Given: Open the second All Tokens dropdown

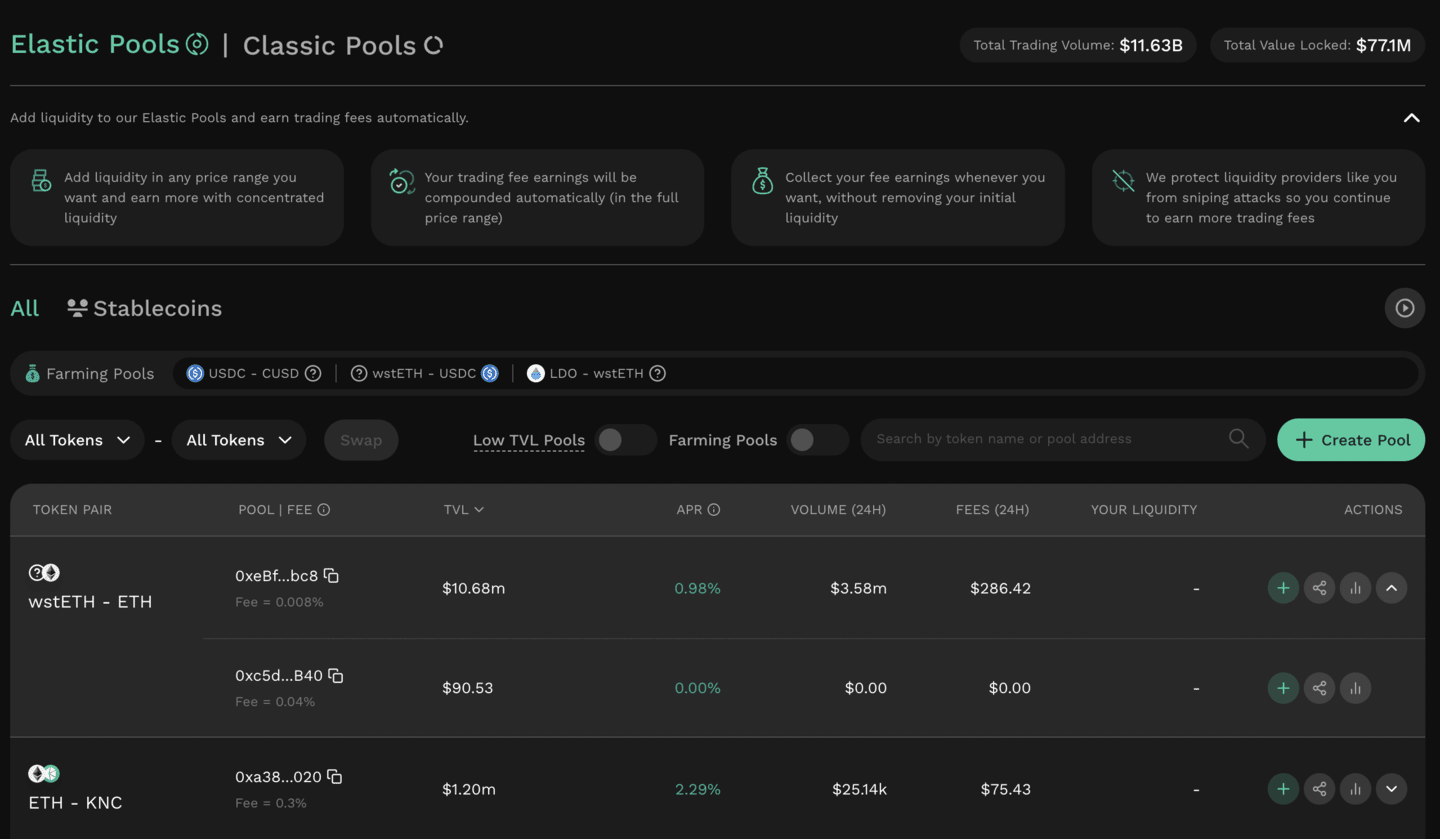Looking at the screenshot, I should pos(239,440).
